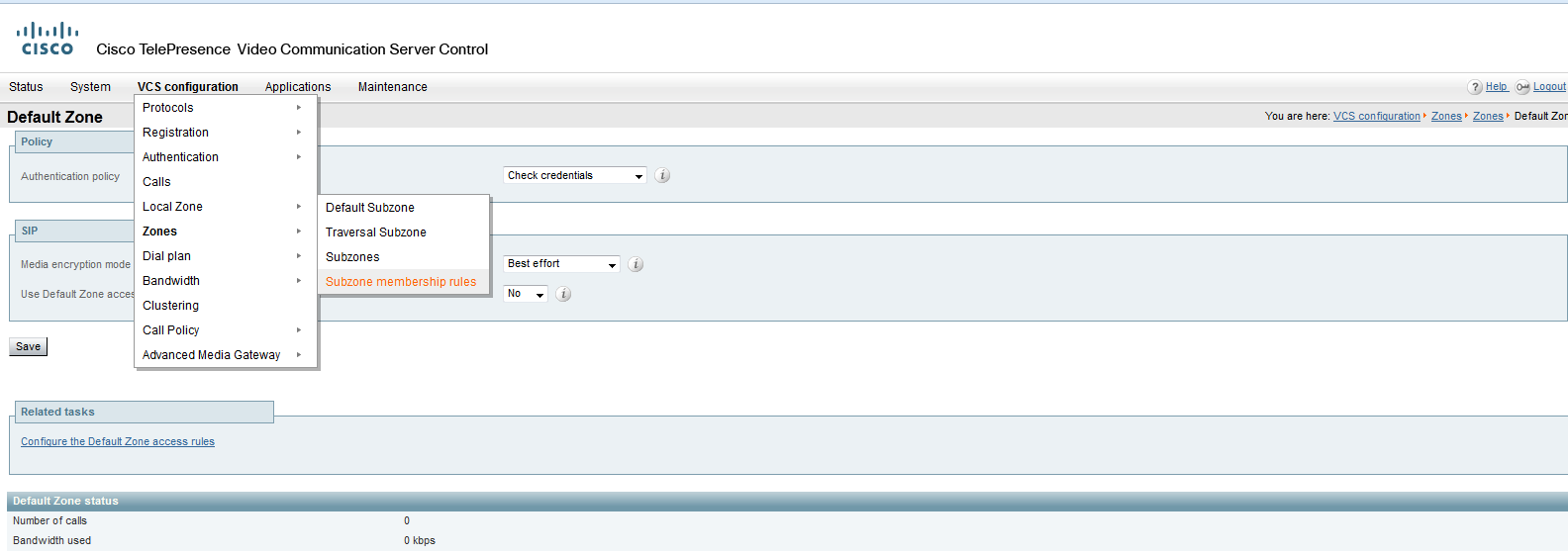Click the Logout key icon
The height and width of the screenshot is (557, 1568).
(x=1522, y=87)
